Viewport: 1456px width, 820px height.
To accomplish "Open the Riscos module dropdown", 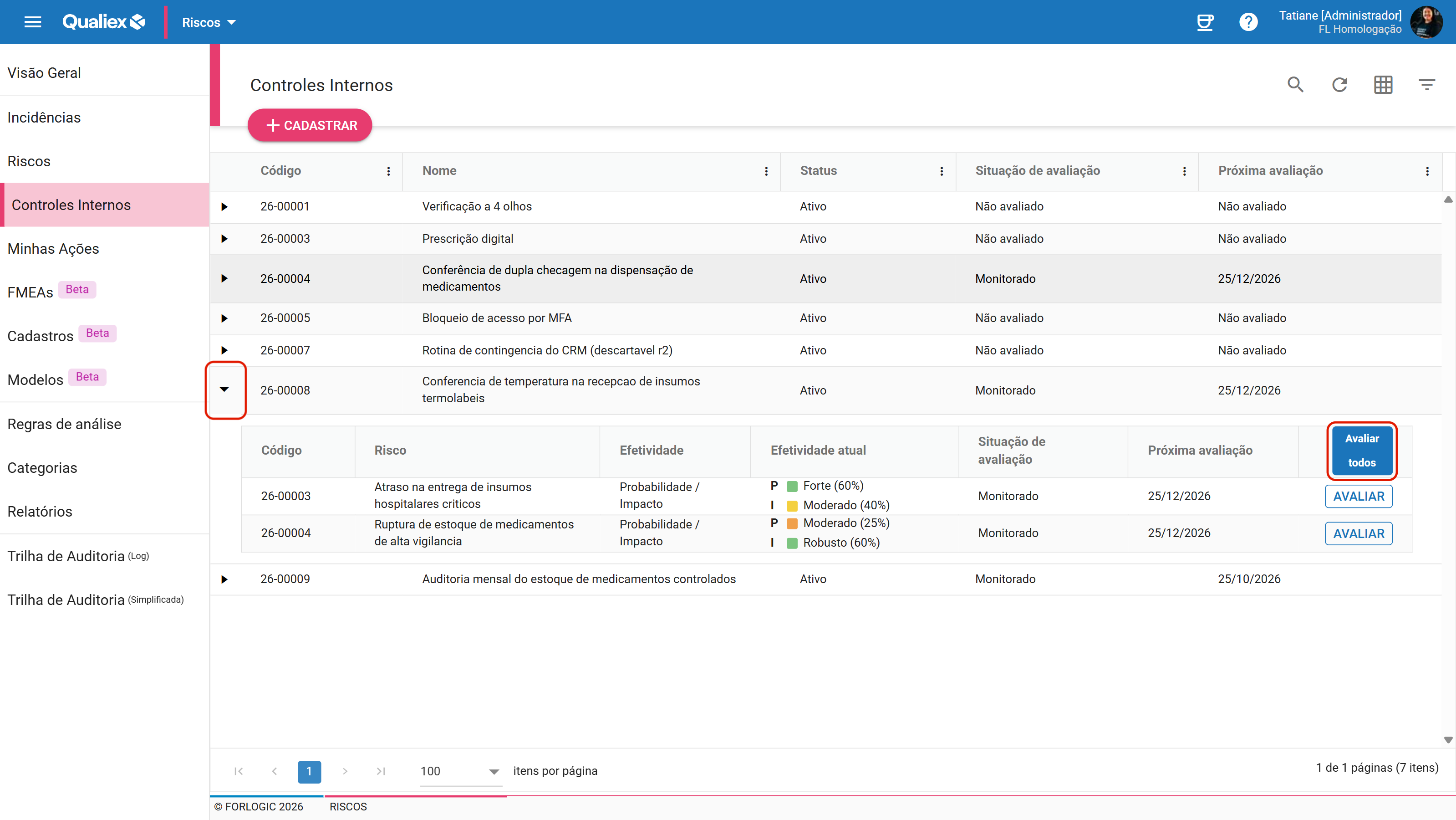I will [208, 23].
